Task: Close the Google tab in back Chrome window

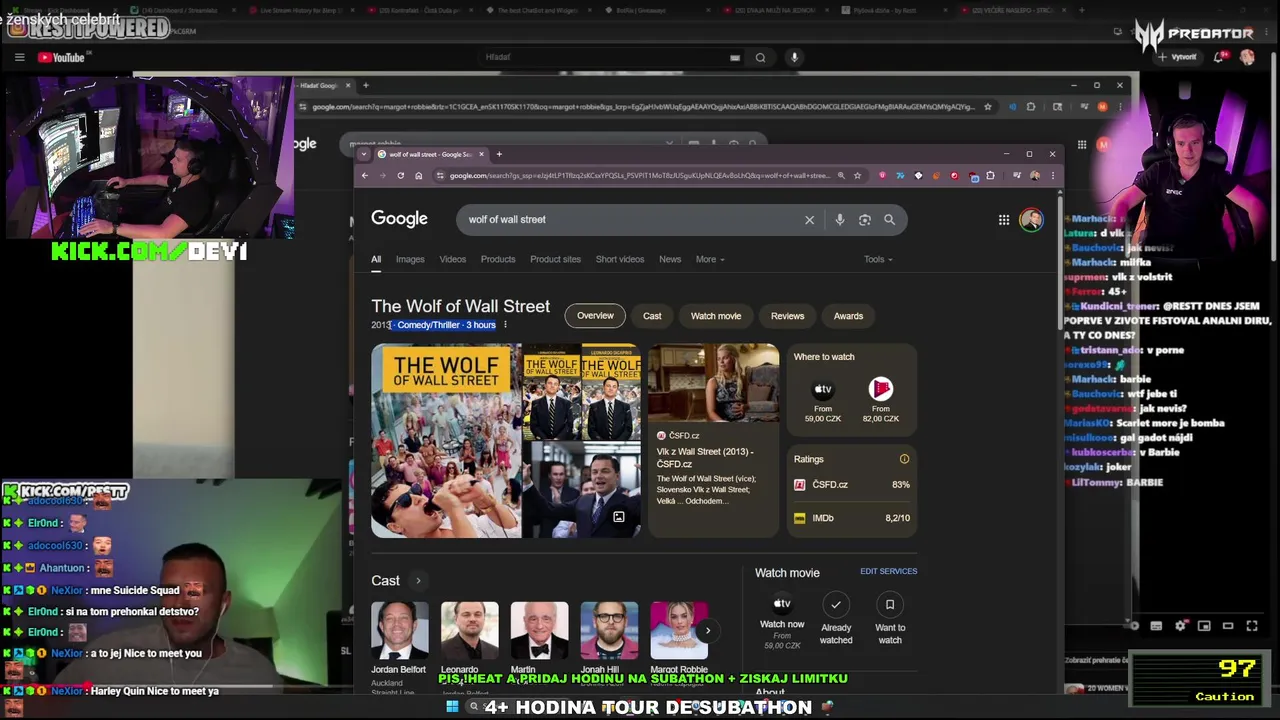Action: [348, 85]
